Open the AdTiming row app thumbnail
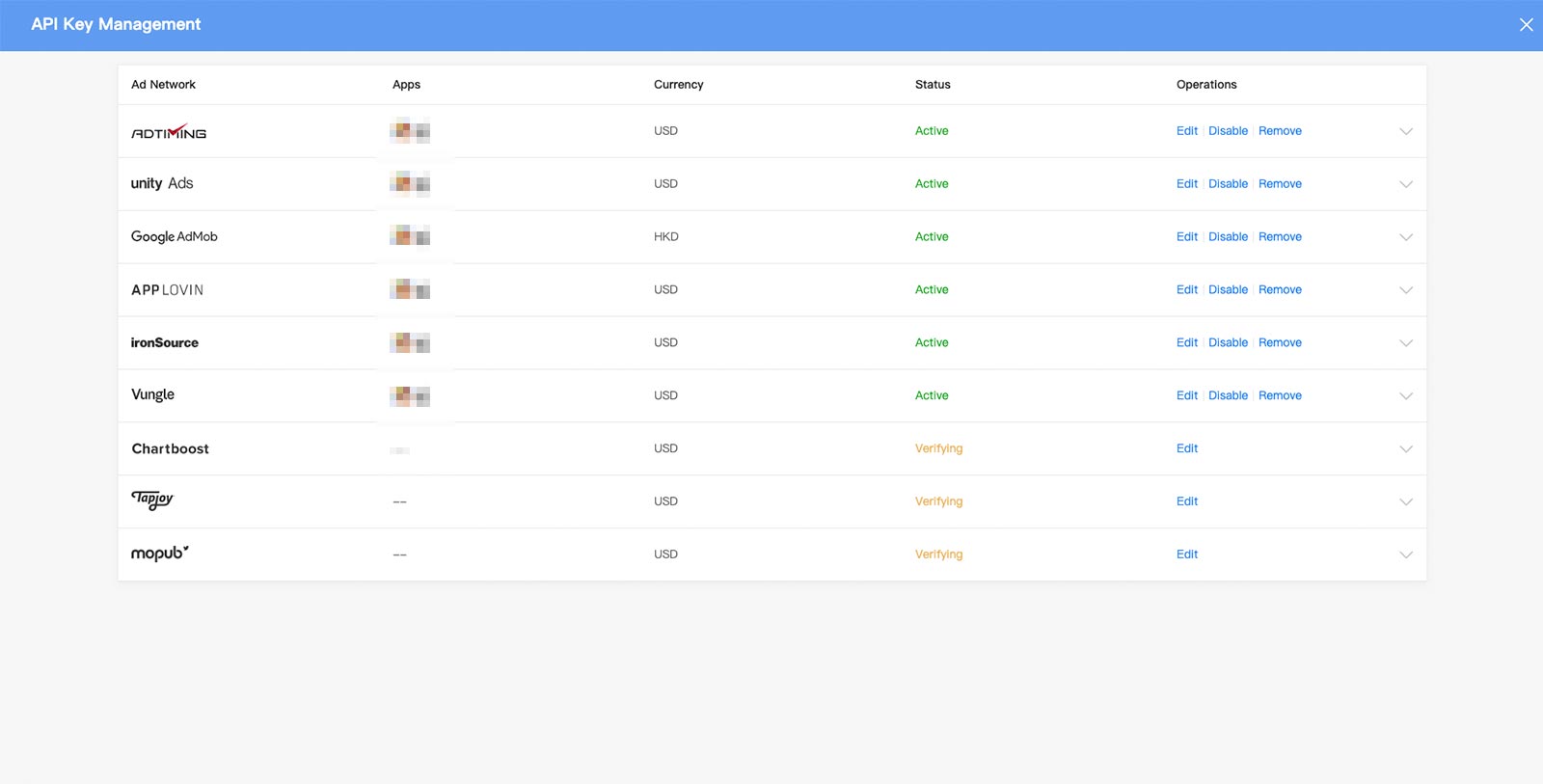 (410, 131)
